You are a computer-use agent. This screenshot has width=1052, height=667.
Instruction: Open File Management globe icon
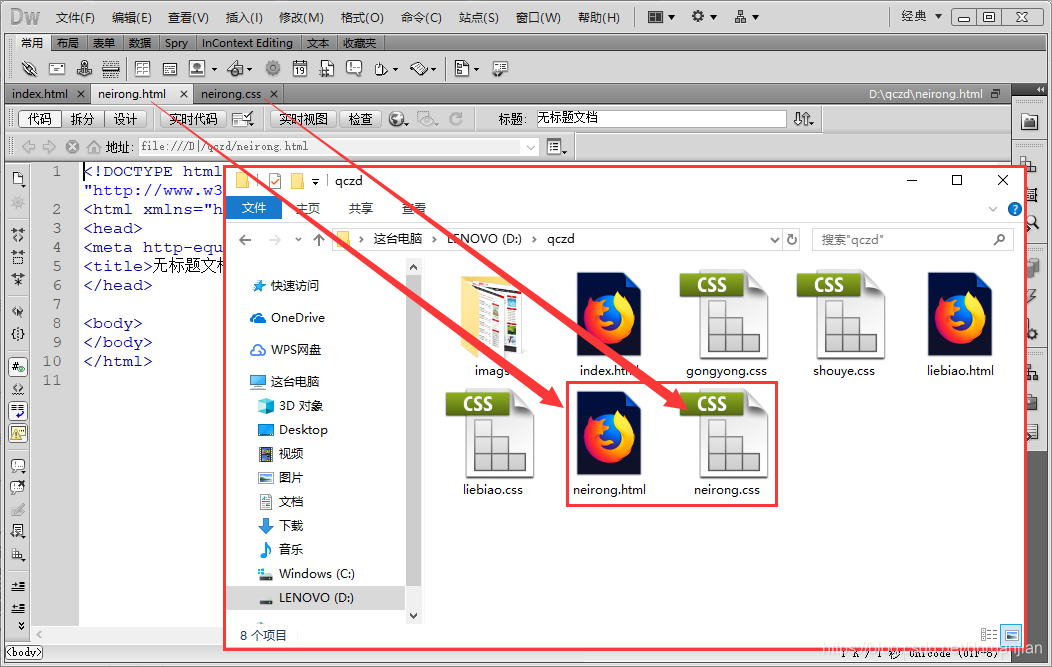(x=398, y=119)
